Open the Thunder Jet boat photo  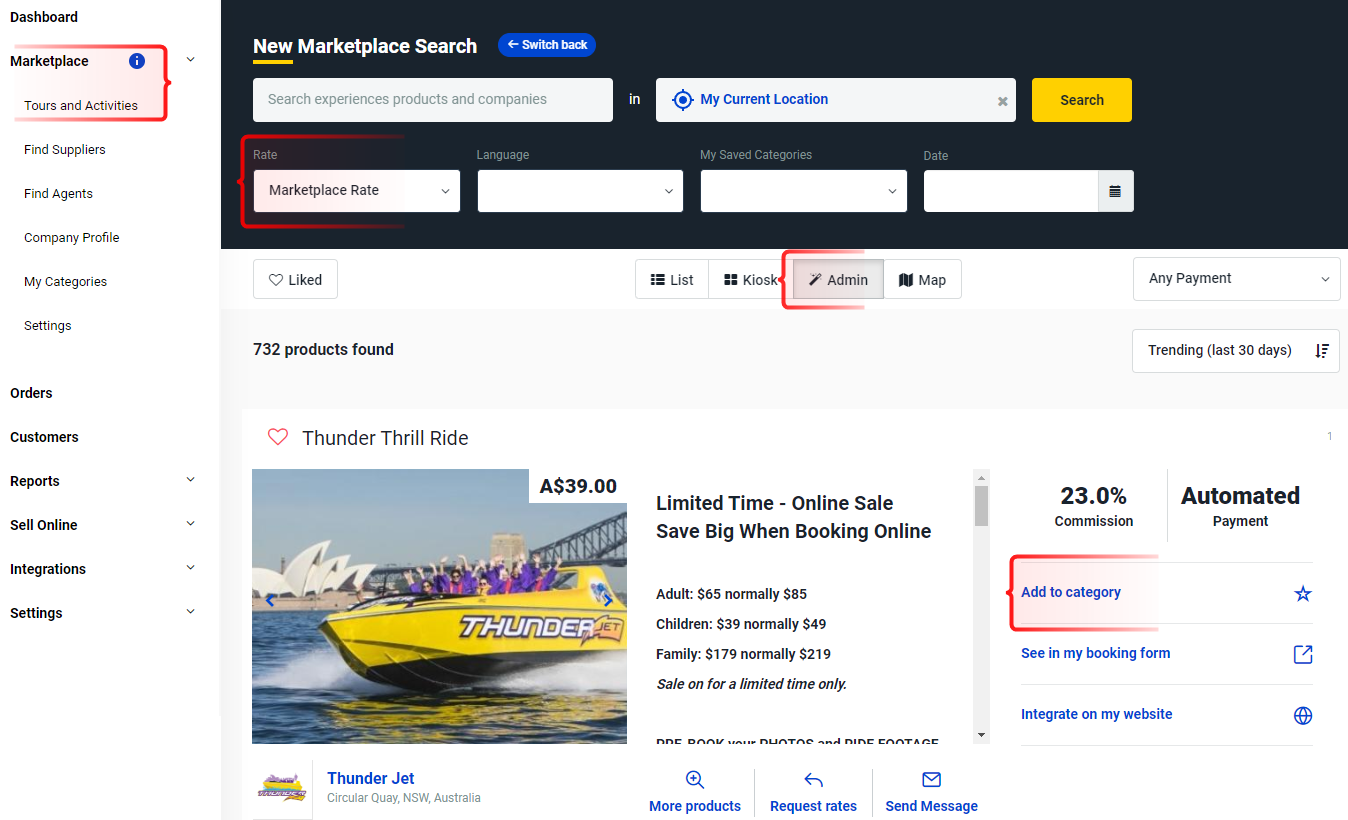point(439,606)
